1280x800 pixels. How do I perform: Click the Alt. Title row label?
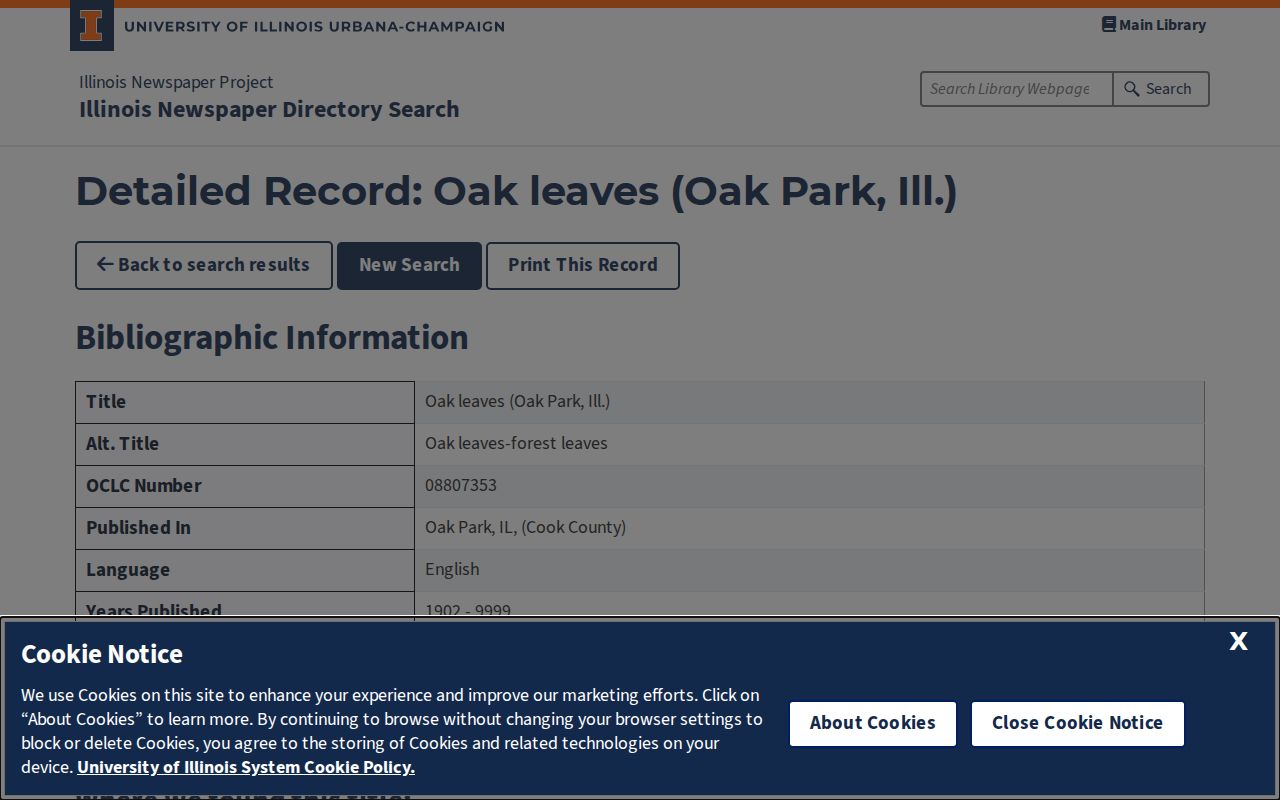point(122,444)
